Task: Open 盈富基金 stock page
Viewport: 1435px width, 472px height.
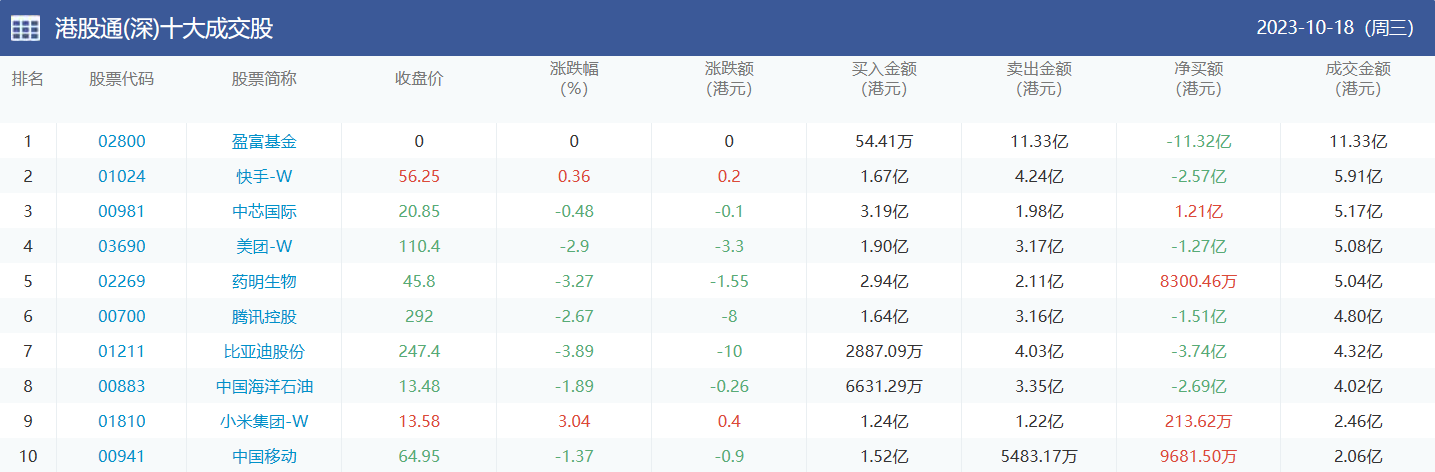Action: coord(264,142)
